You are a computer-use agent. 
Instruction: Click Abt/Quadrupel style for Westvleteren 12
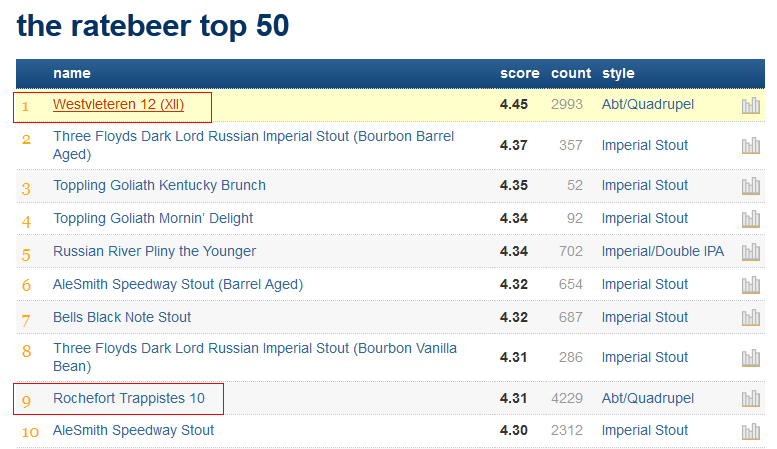coord(648,105)
